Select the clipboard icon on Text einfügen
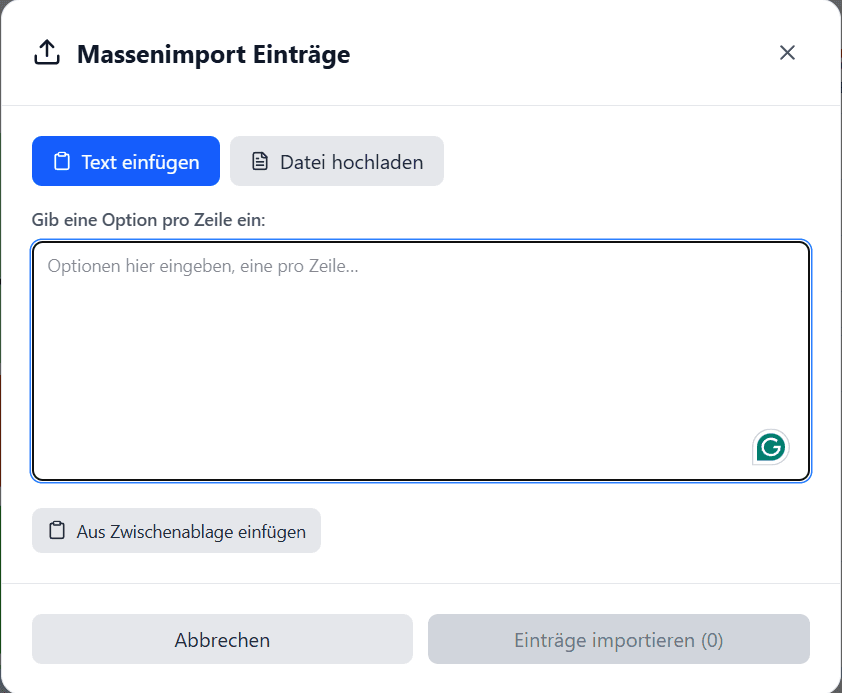This screenshot has width=842, height=693. point(60,160)
